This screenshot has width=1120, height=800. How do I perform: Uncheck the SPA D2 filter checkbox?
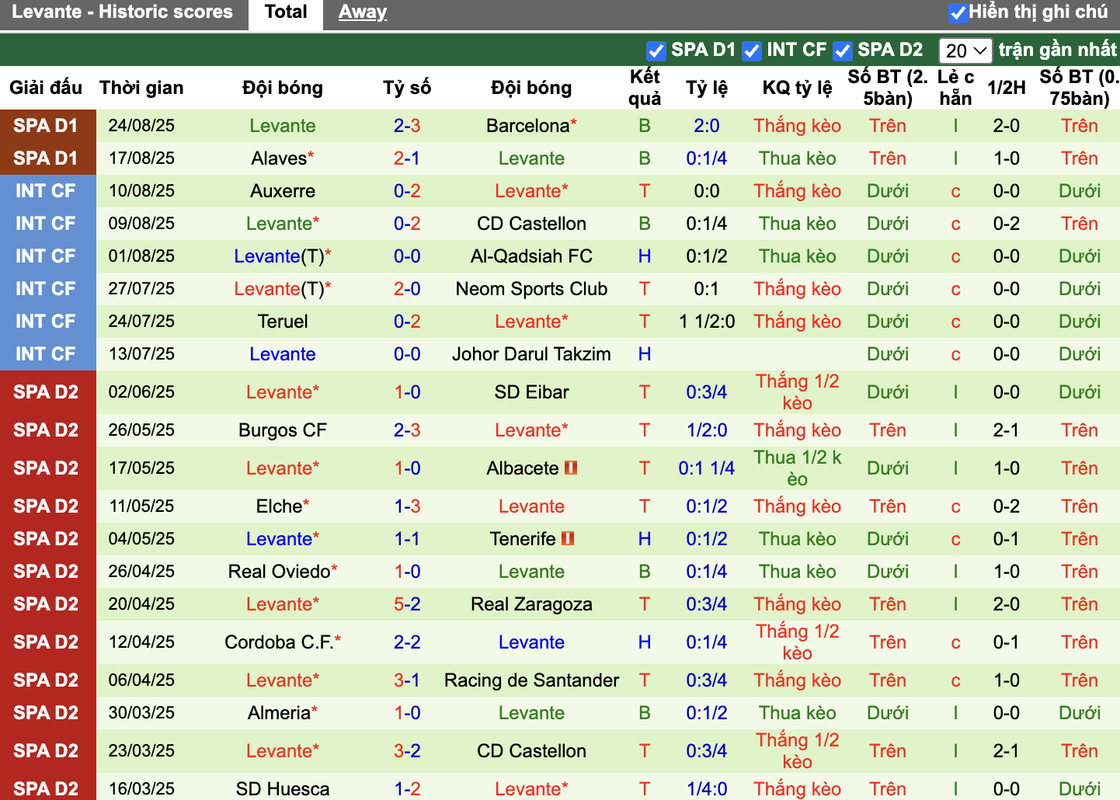pyautogui.click(x=842, y=51)
